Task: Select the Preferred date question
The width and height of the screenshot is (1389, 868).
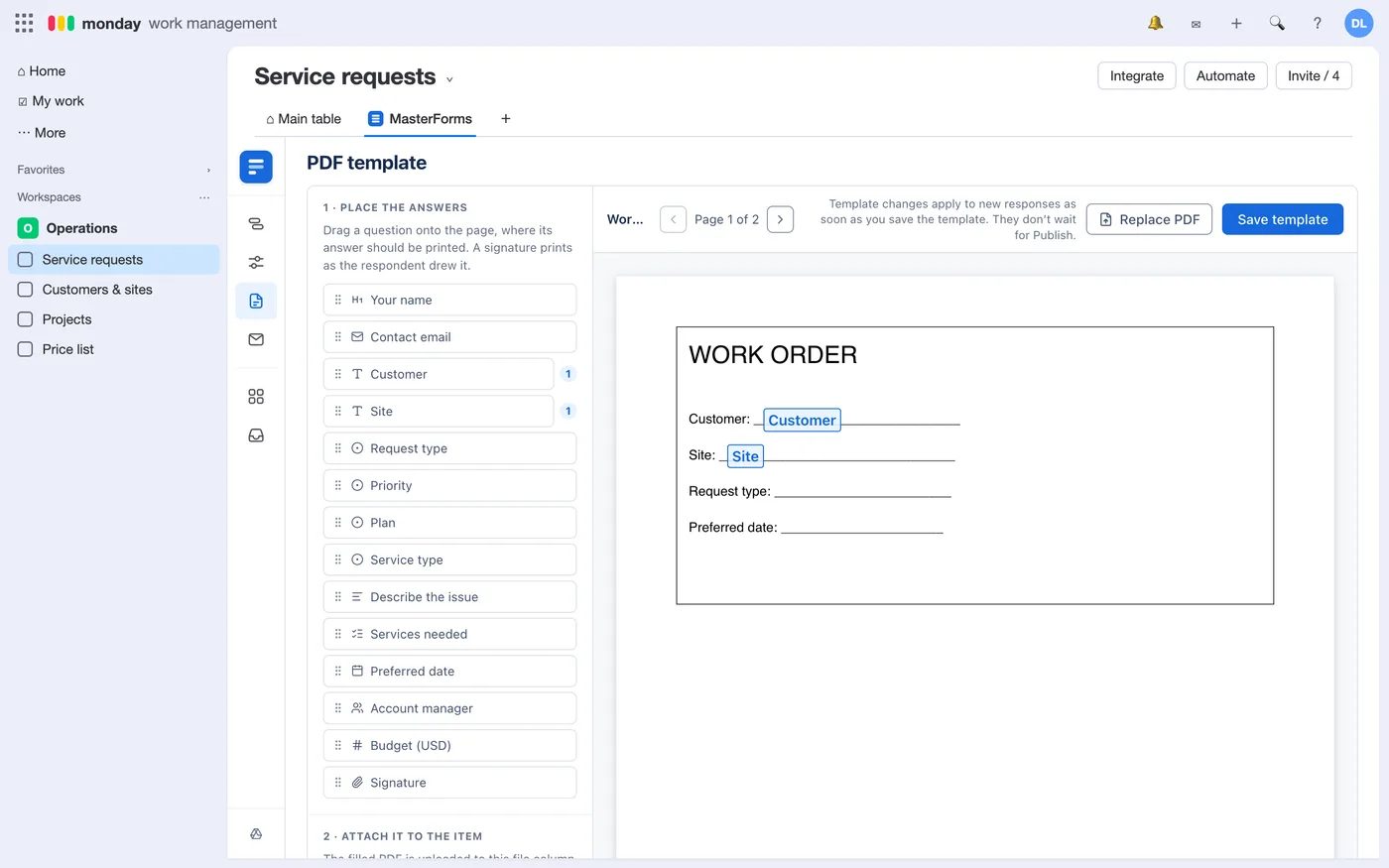Action: point(449,672)
